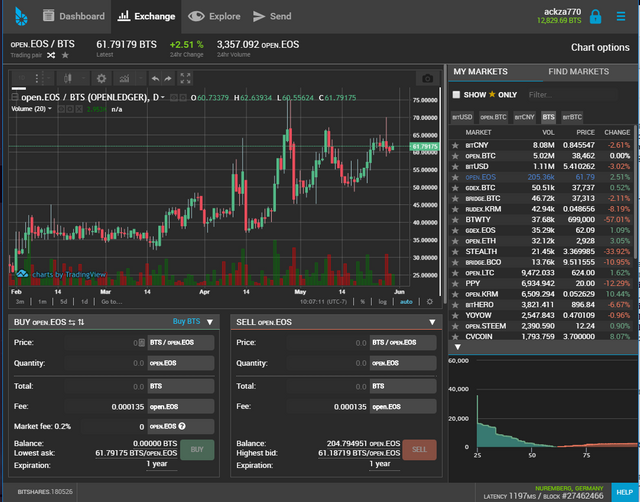Click the red SELL button

click(419, 449)
